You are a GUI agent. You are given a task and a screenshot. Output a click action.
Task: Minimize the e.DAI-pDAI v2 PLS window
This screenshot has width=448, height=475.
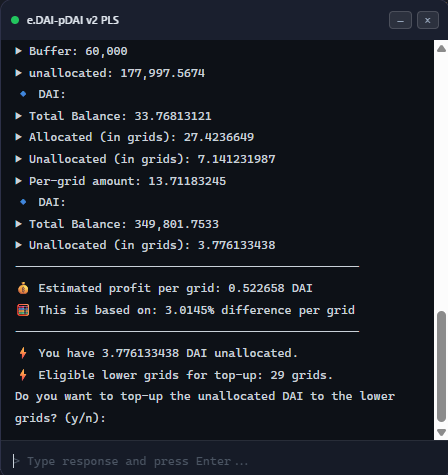[x=400, y=20]
